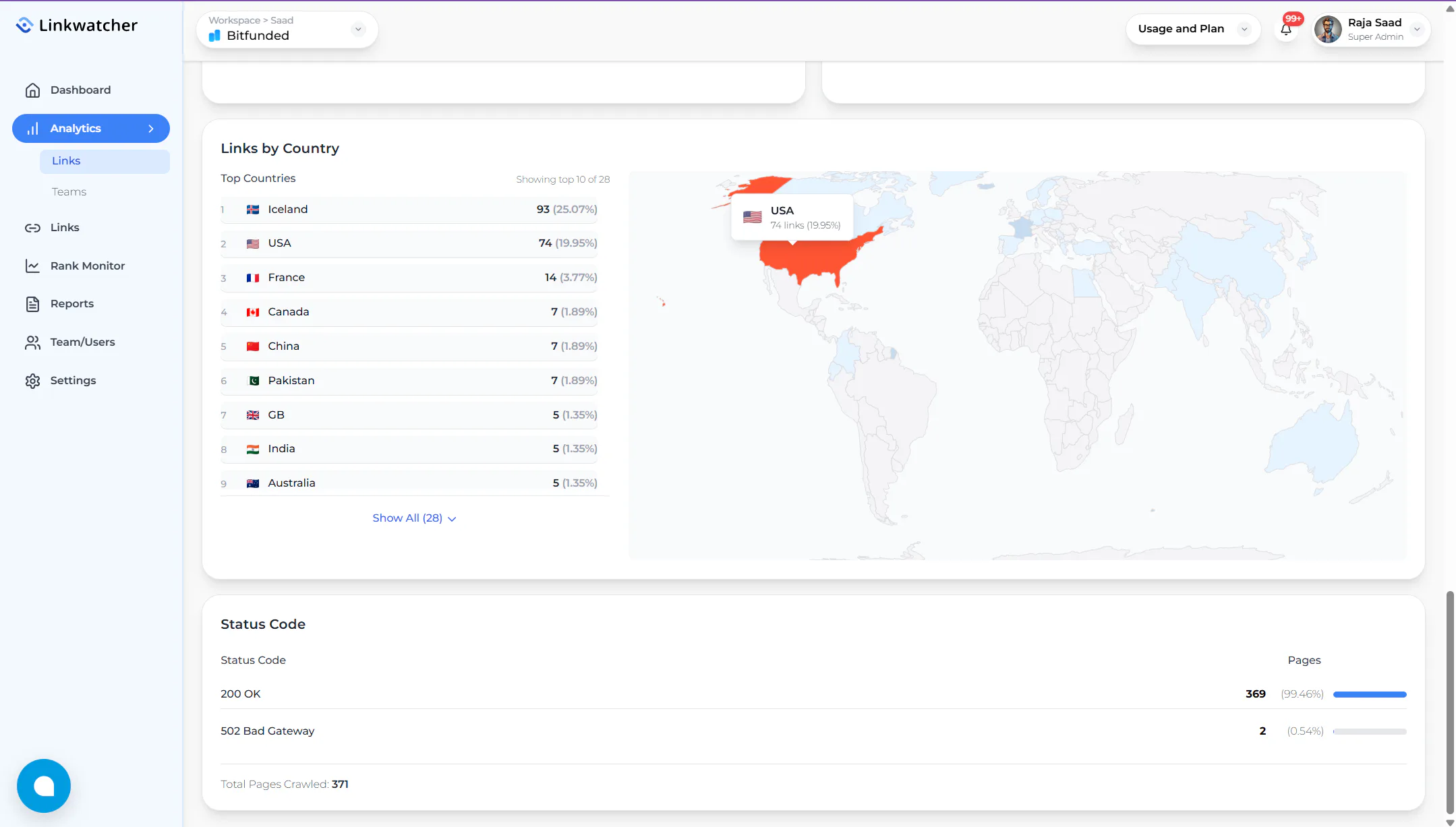Select the Links submenu under Analytics
Screen dimensions: 1456x827
(x=105, y=161)
